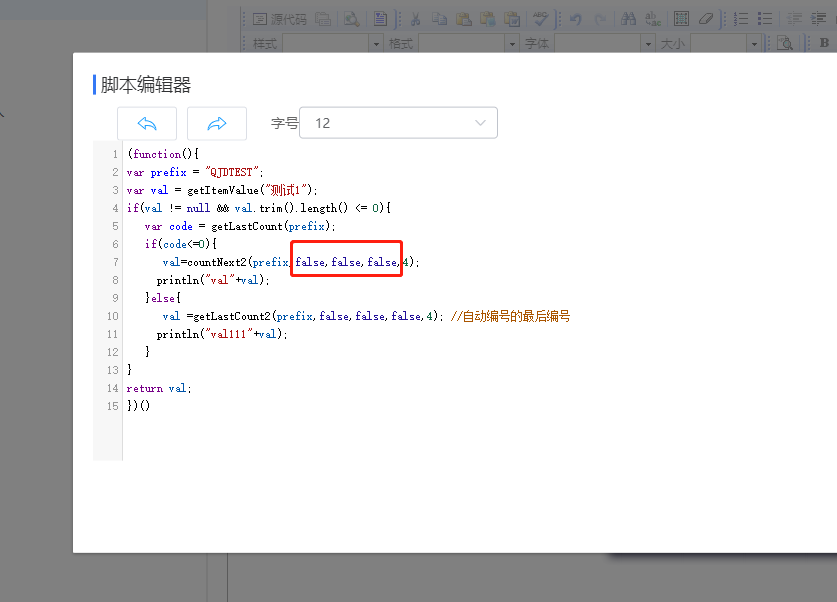Click the Undo icon in background editor toolbar

[575, 19]
